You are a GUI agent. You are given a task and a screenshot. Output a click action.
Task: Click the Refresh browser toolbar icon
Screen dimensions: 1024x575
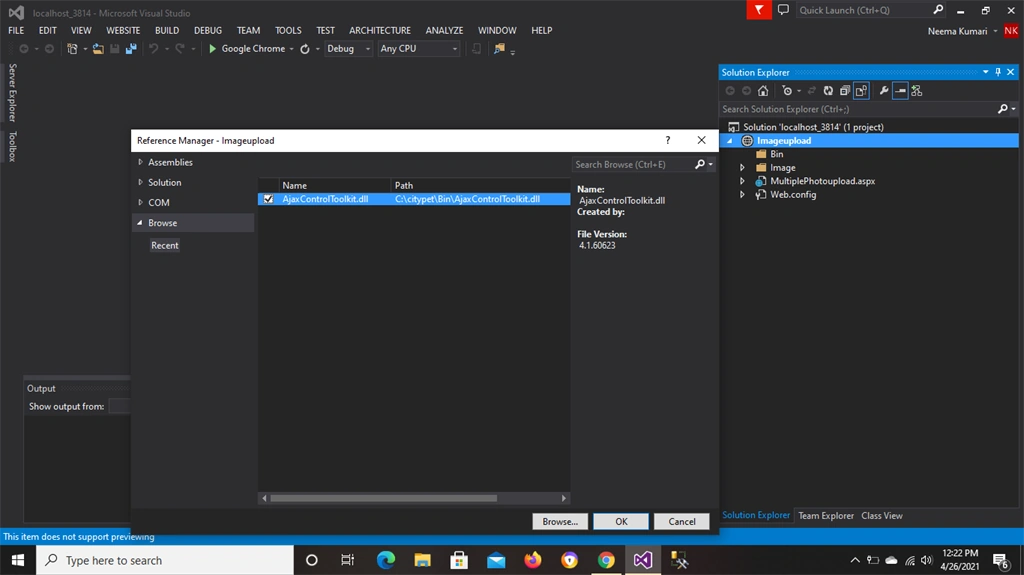(305, 49)
